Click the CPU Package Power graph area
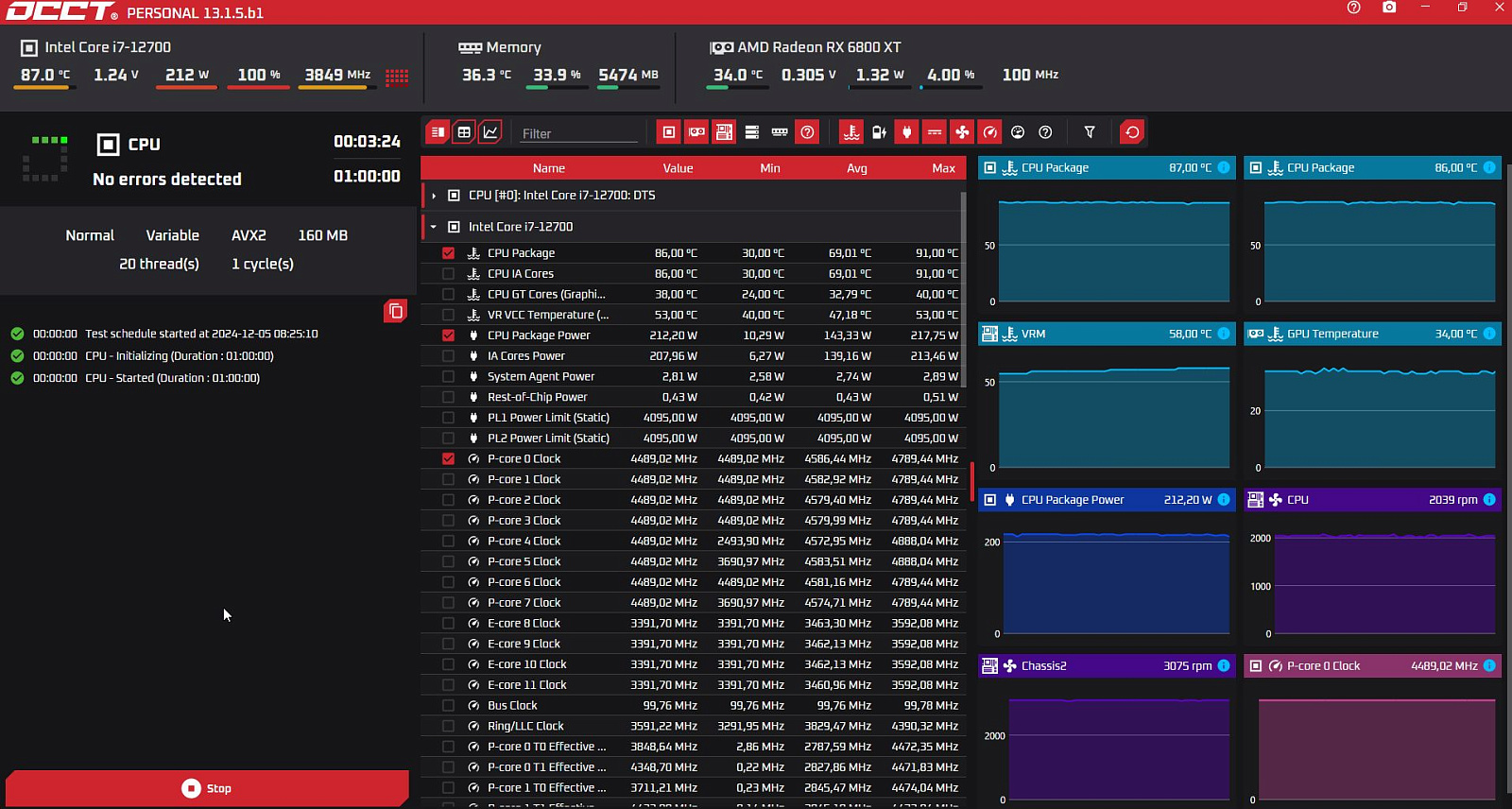Screen dimensions: 1512x809 [x=1115, y=583]
